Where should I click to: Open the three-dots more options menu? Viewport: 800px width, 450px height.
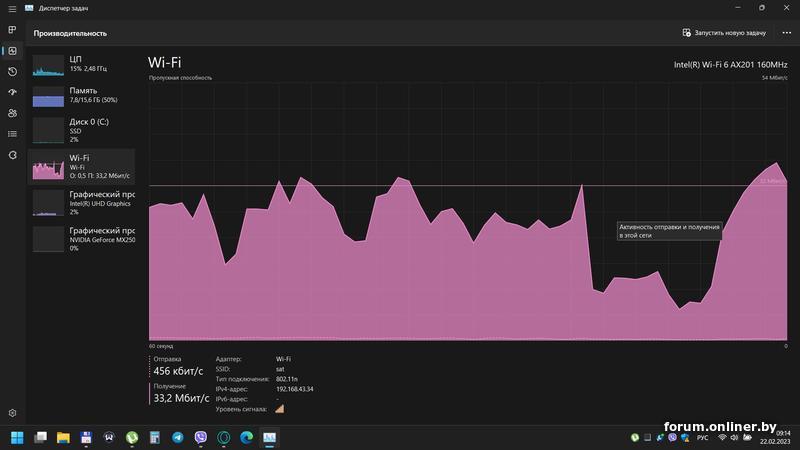point(786,32)
